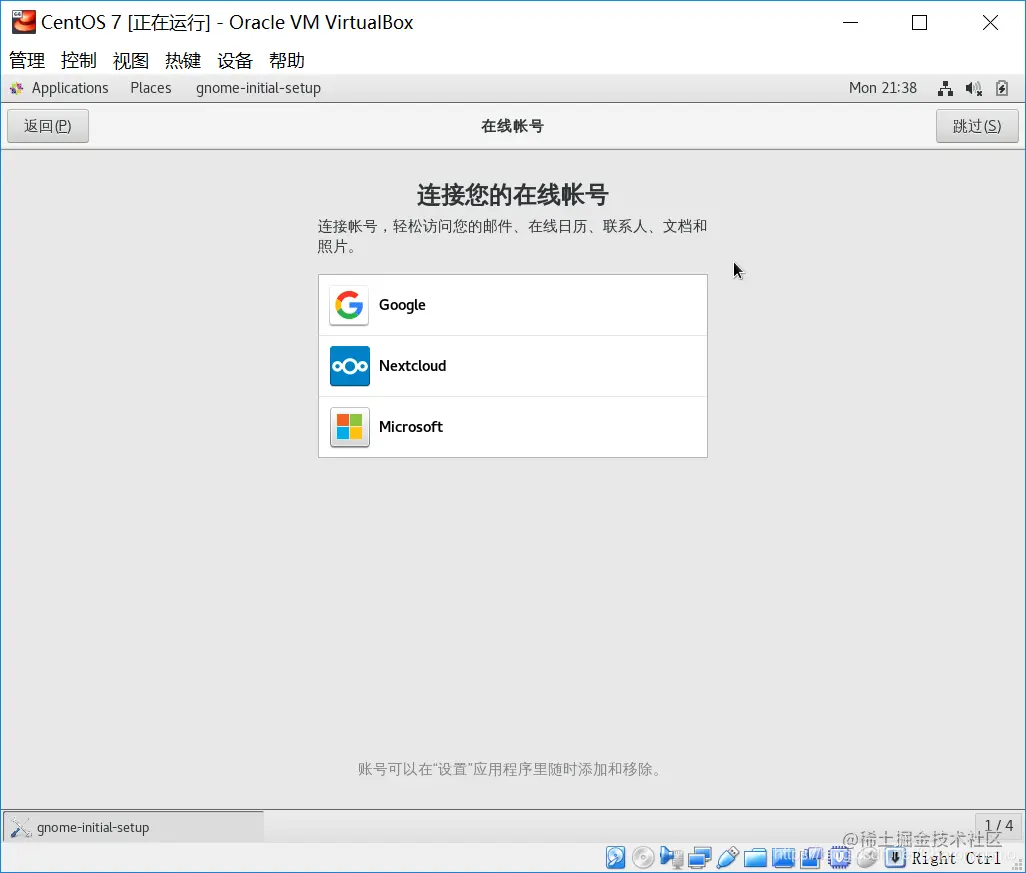Minimize the VirtualBox window
1026x873 pixels.
tap(850, 22)
